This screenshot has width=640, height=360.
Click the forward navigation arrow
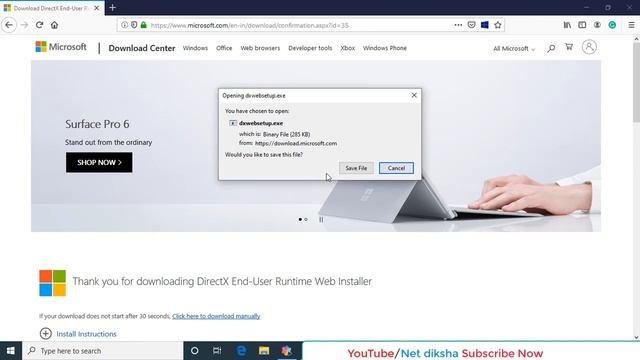pyautogui.click(x=24, y=25)
